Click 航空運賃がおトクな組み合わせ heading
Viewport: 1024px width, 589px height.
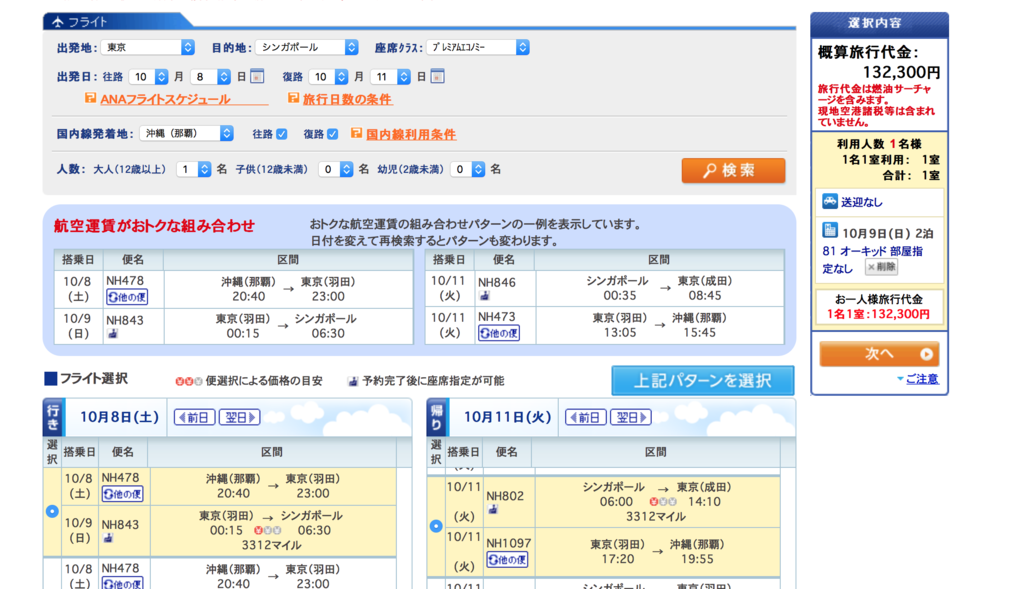tap(154, 226)
